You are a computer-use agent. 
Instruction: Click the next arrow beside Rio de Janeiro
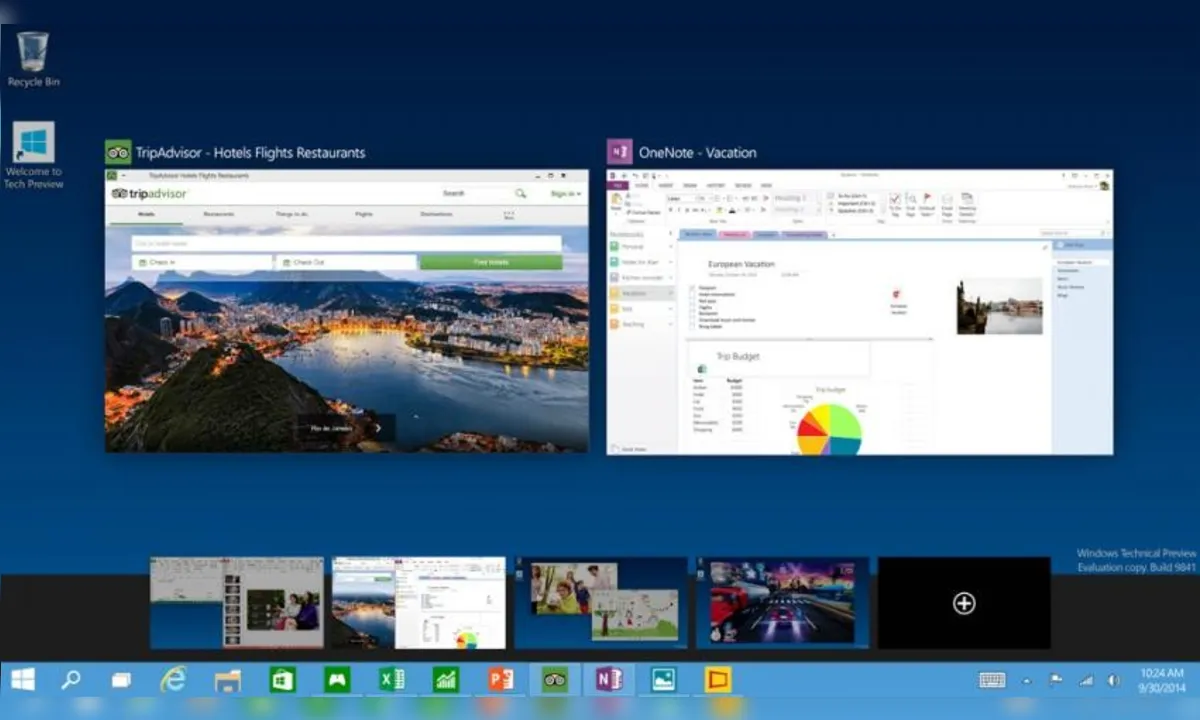[x=378, y=428]
